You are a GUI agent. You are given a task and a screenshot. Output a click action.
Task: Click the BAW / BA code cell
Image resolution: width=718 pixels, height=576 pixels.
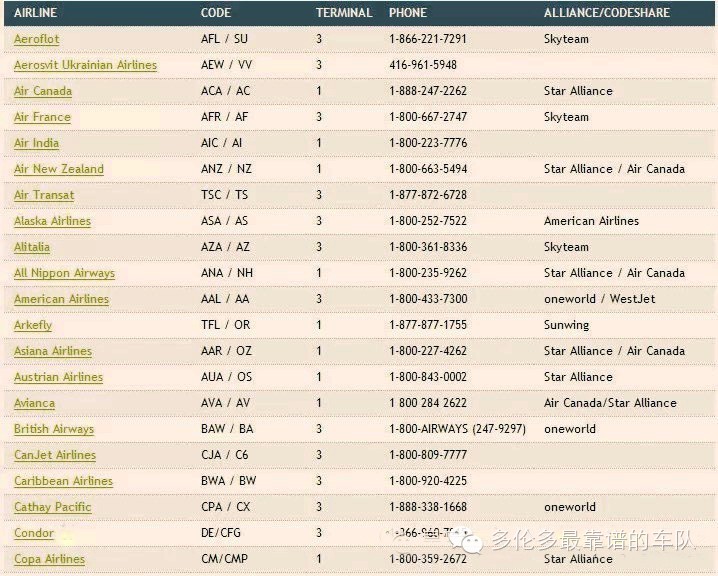227,429
